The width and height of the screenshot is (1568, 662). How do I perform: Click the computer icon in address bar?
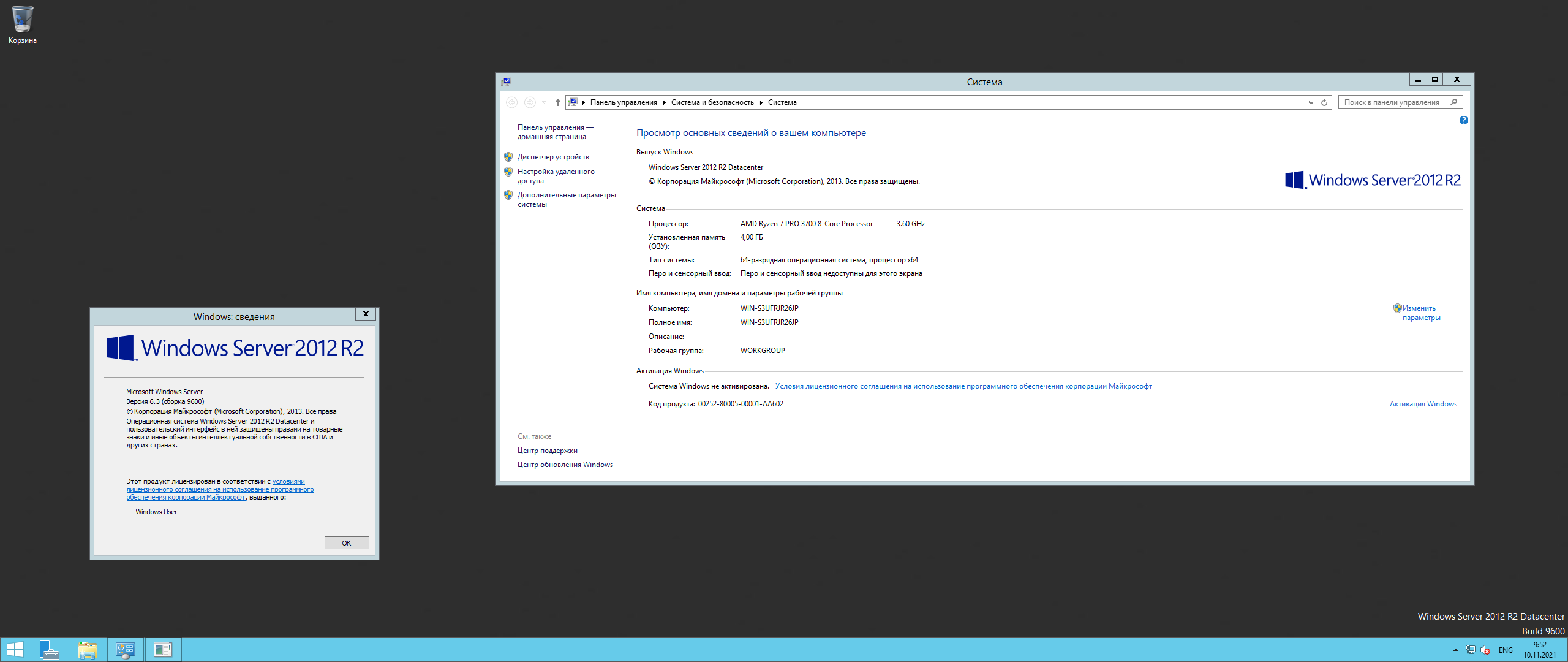[573, 102]
